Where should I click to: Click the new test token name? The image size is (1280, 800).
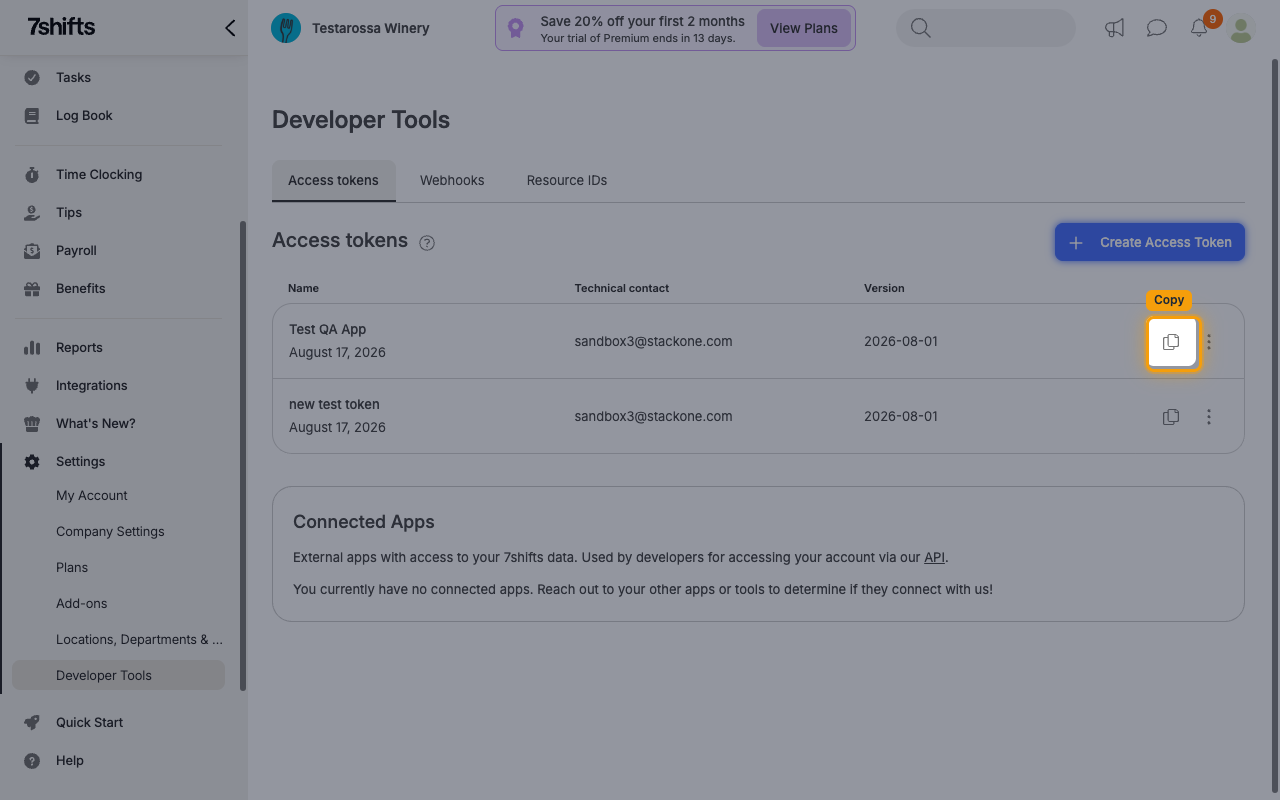[334, 404]
